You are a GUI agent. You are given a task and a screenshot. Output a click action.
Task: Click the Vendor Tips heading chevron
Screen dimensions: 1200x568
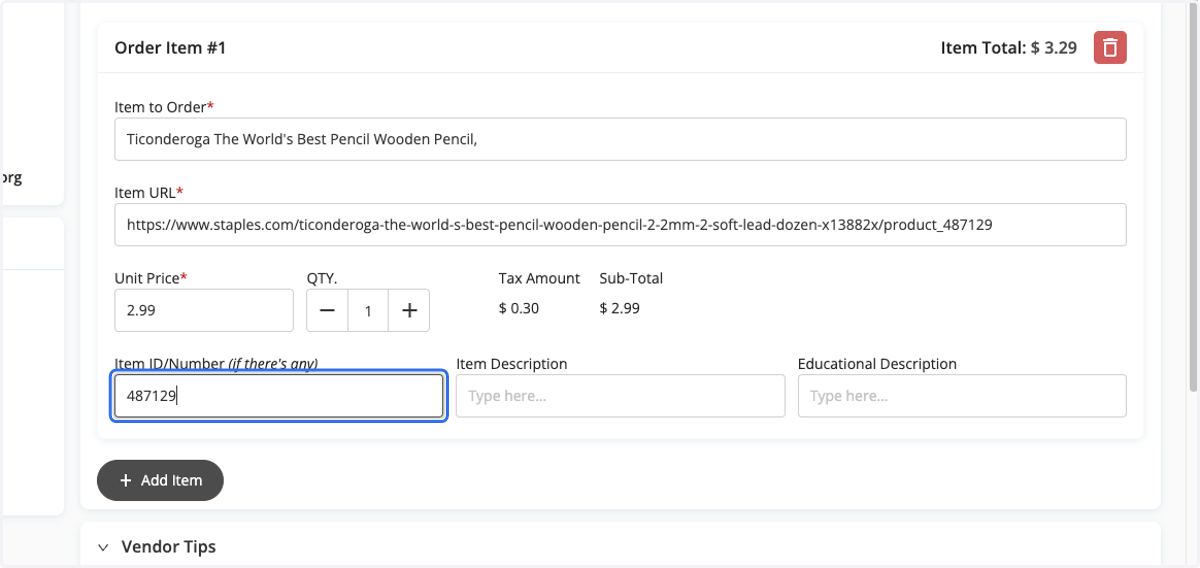[x=103, y=547]
